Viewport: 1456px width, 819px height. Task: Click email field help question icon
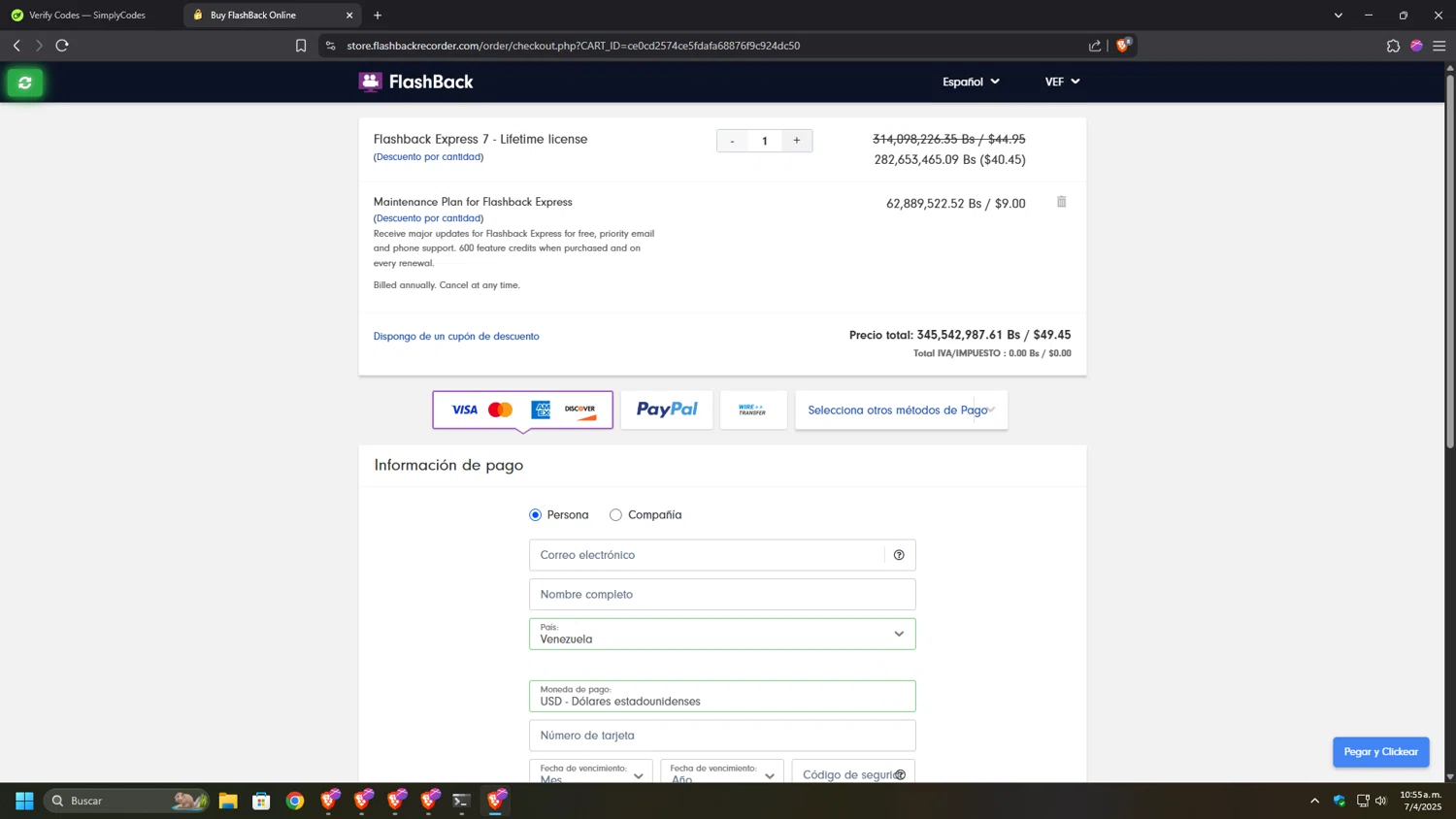pos(899,555)
